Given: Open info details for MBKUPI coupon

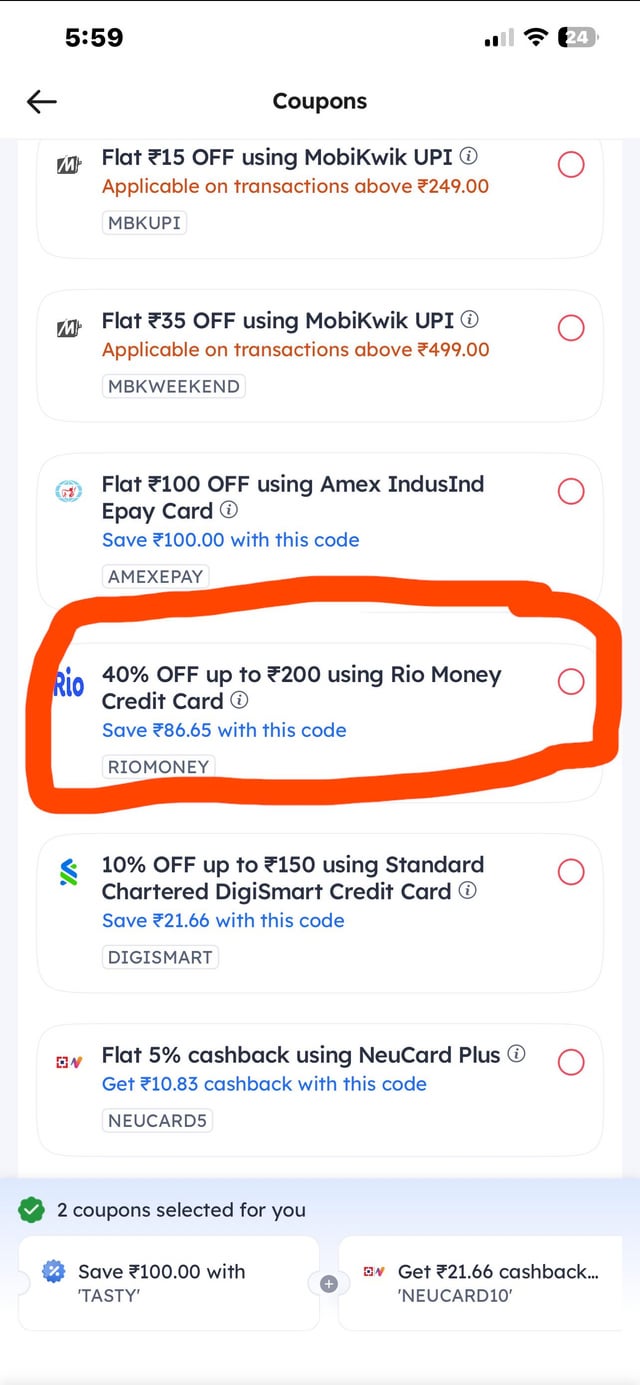Looking at the screenshot, I should coord(468,155).
